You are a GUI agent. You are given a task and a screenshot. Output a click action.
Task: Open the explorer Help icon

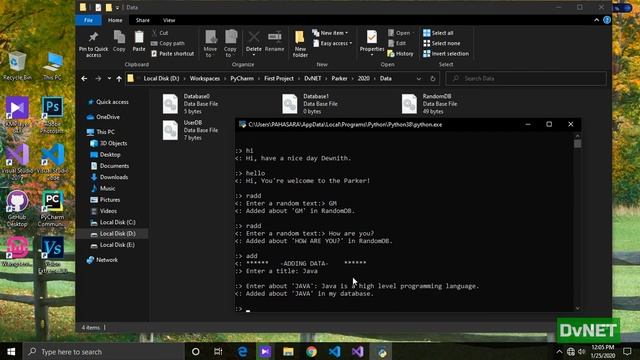(607, 20)
